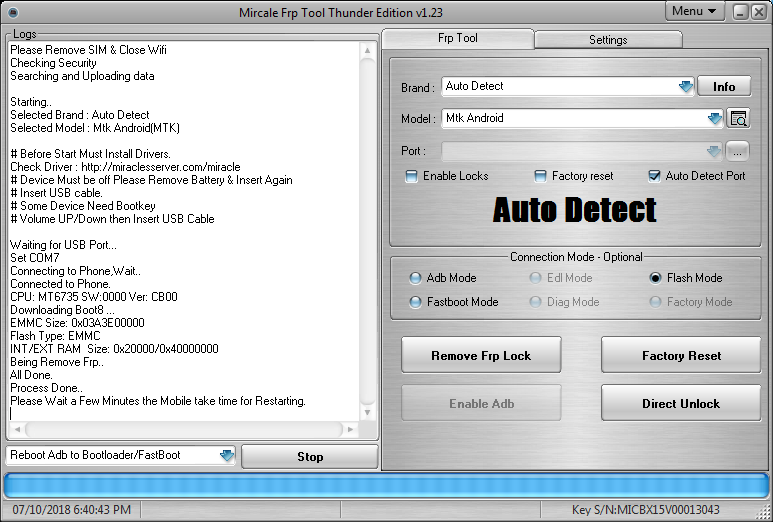Click the Factory Reset button
Viewport: 773px width, 522px height.
(x=681, y=355)
